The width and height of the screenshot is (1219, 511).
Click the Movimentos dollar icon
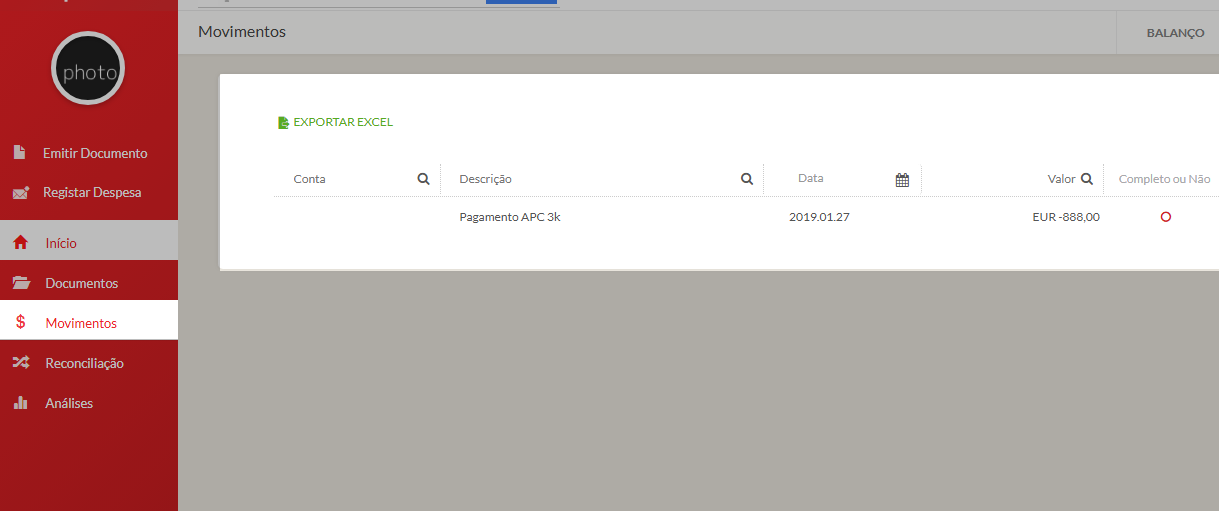20,323
